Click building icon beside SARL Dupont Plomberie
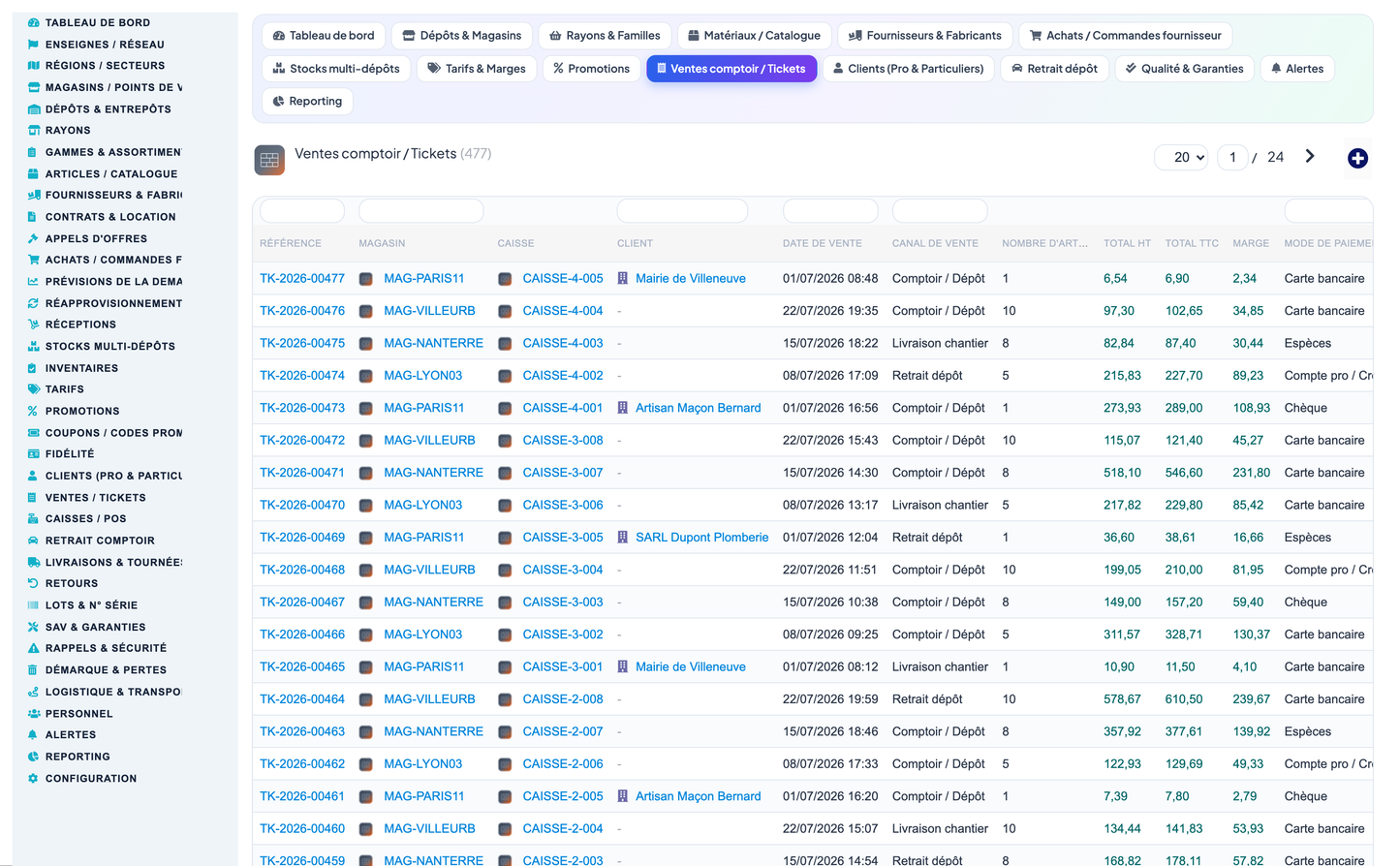The image size is (1400, 866). [623, 538]
